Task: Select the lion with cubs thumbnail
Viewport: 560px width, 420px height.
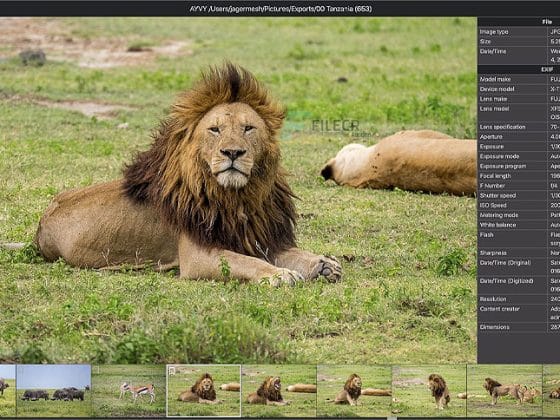Action: pyautogui.click(x=504, y=390)
